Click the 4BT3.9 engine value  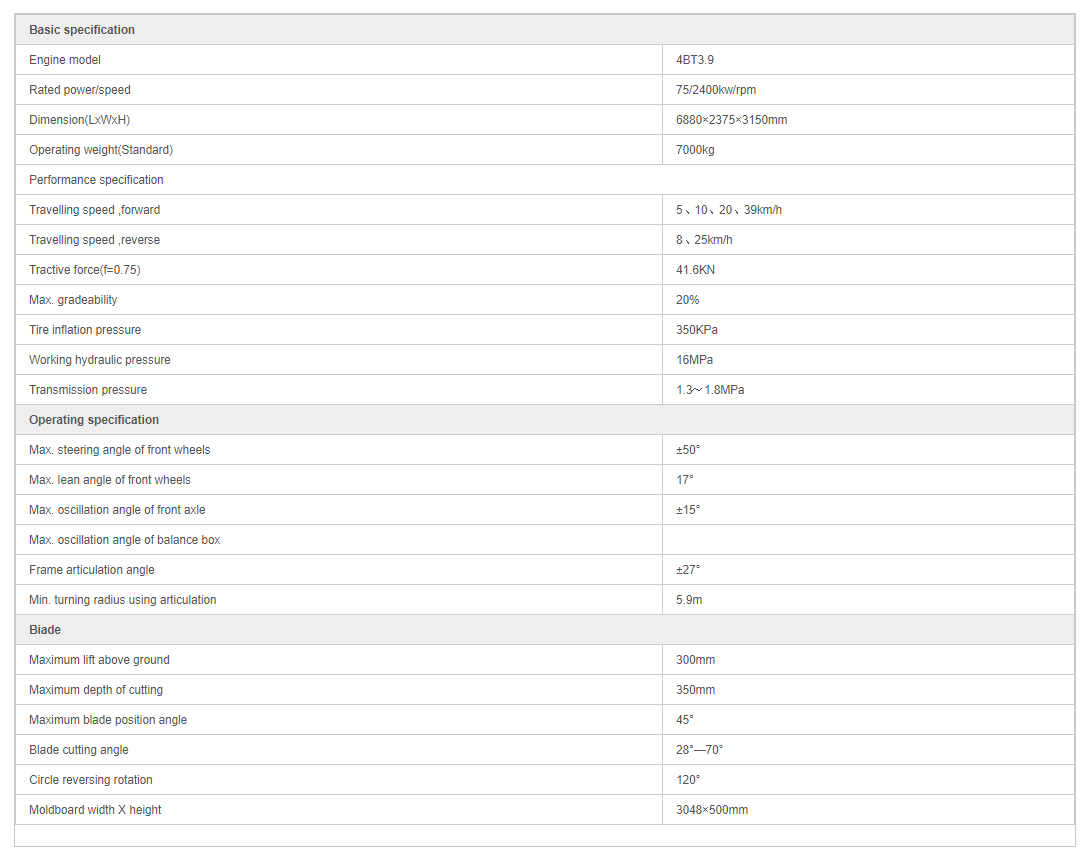(x=695, y=60)
